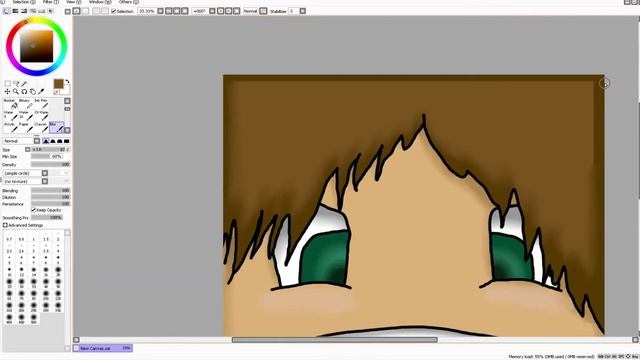Toggle the Selection checkbox in toolbar

(114, 11)
